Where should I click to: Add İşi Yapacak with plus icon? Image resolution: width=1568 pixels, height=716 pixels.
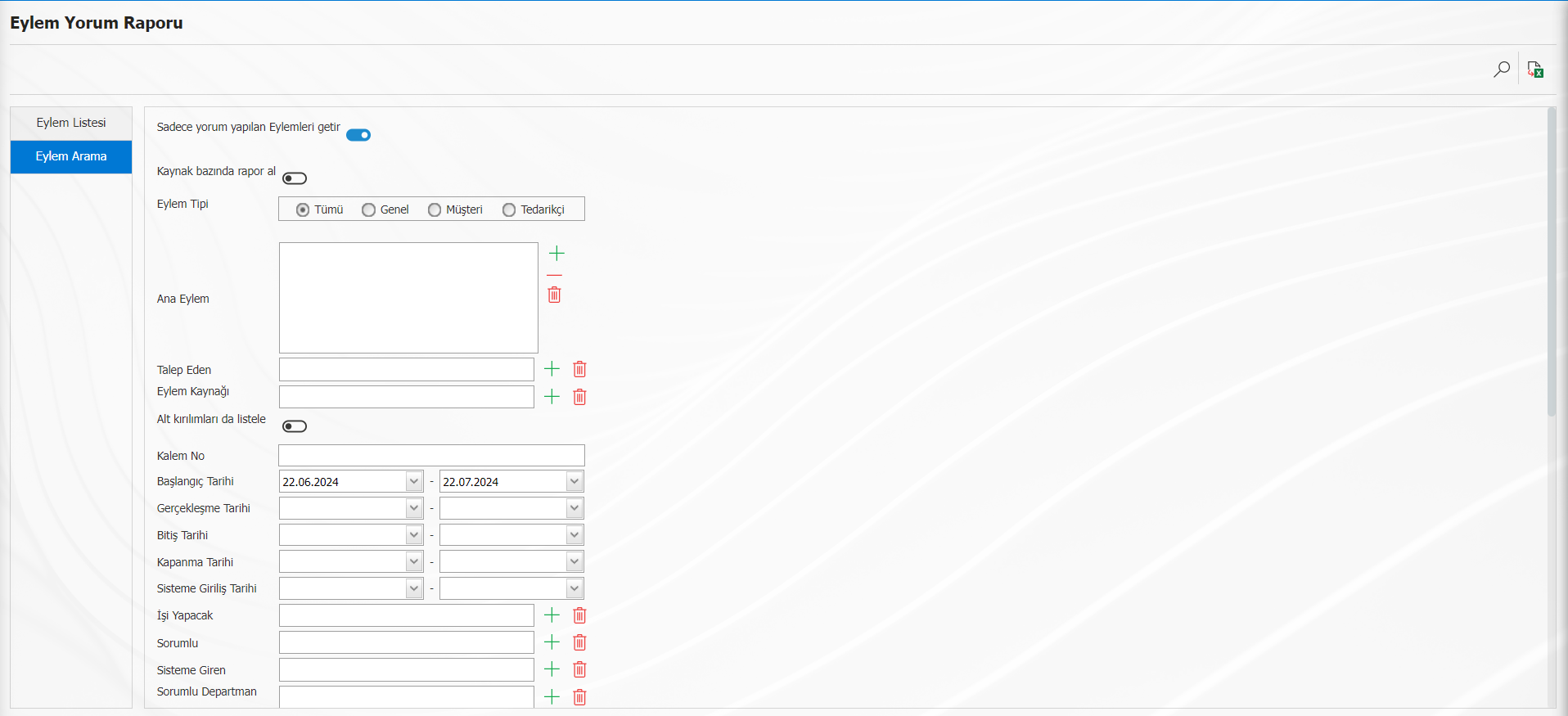(552, 615)
